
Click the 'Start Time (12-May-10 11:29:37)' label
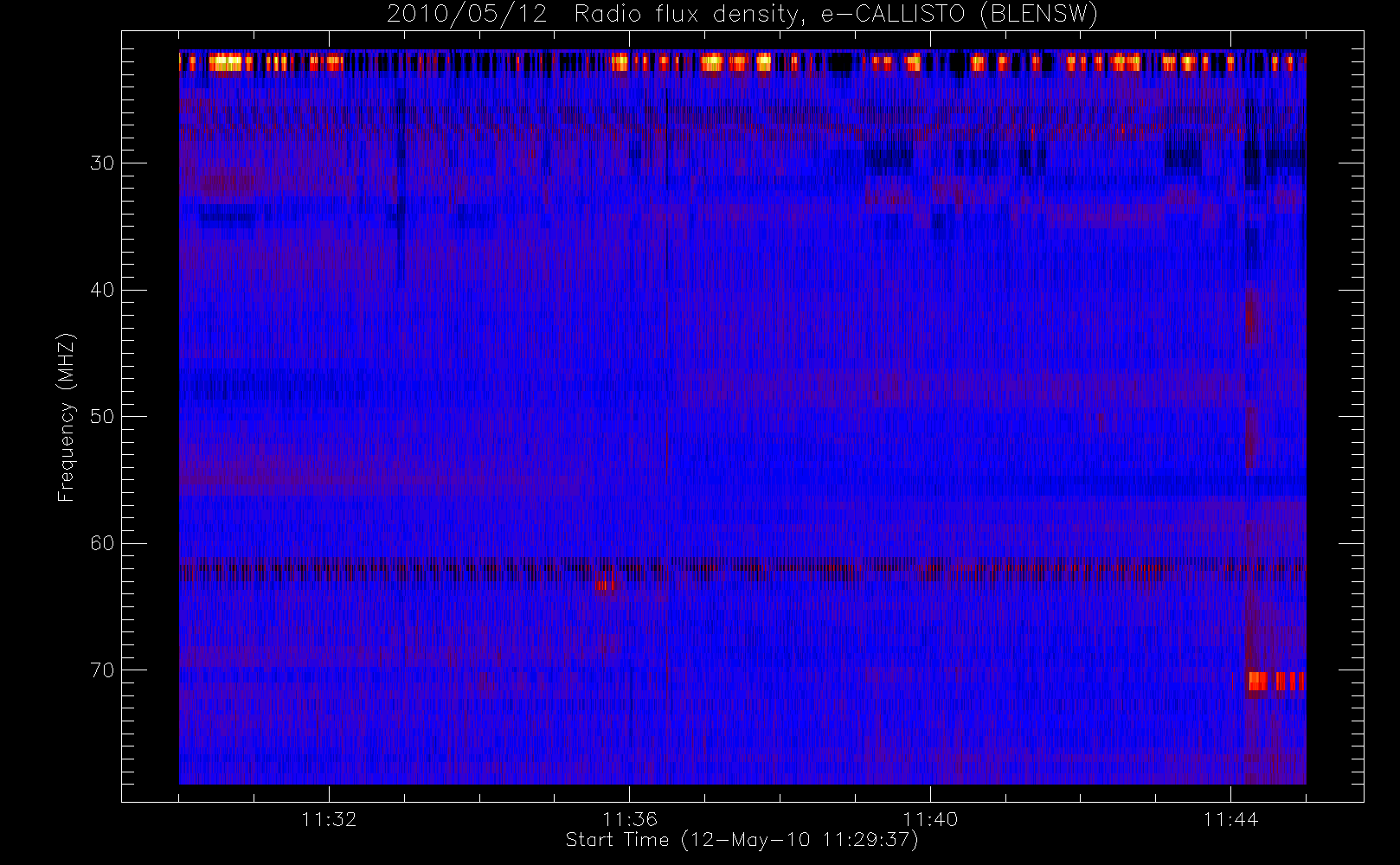(742, 840)
